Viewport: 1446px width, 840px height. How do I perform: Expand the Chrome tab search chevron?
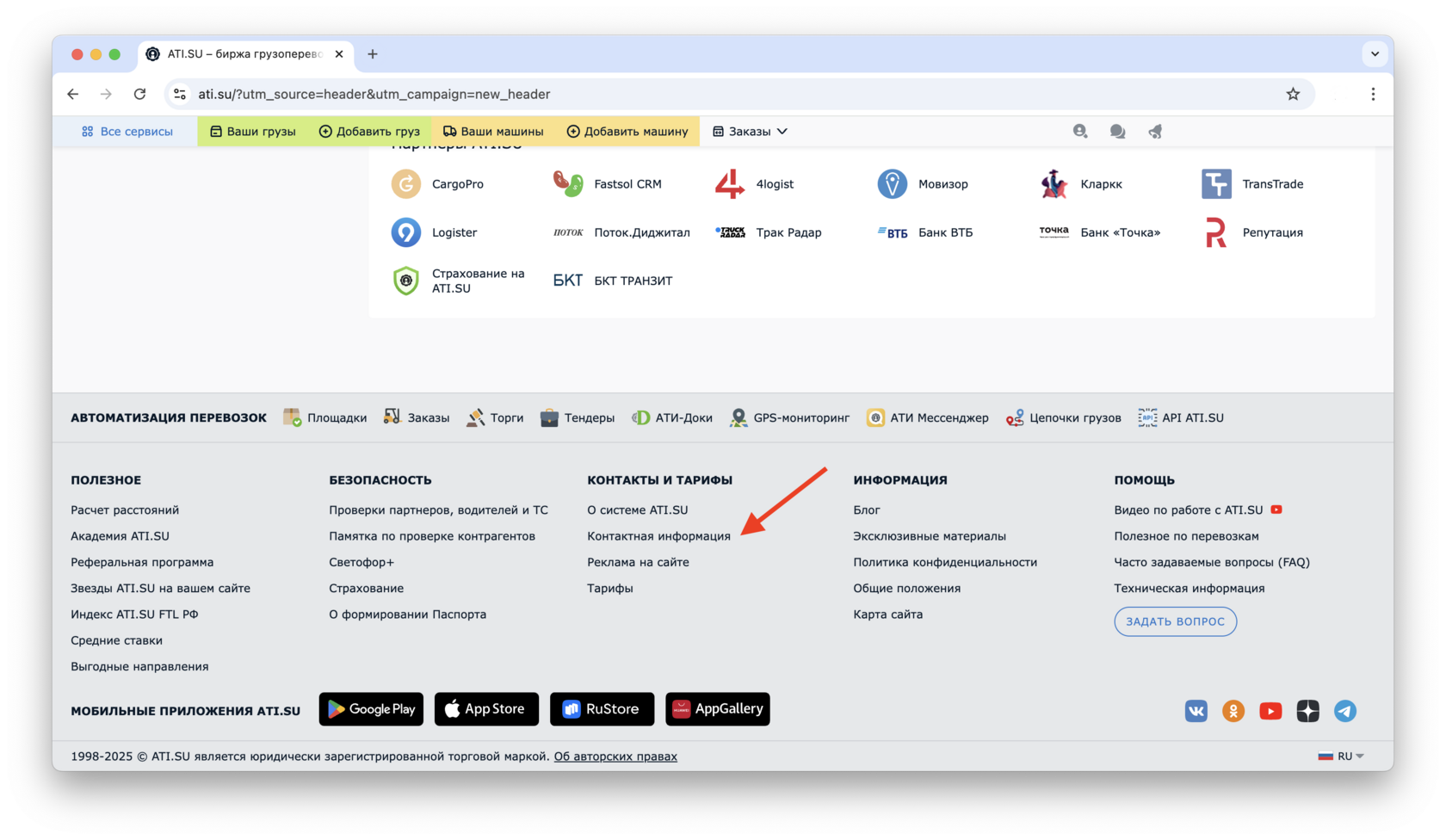tap(1375, 54)
